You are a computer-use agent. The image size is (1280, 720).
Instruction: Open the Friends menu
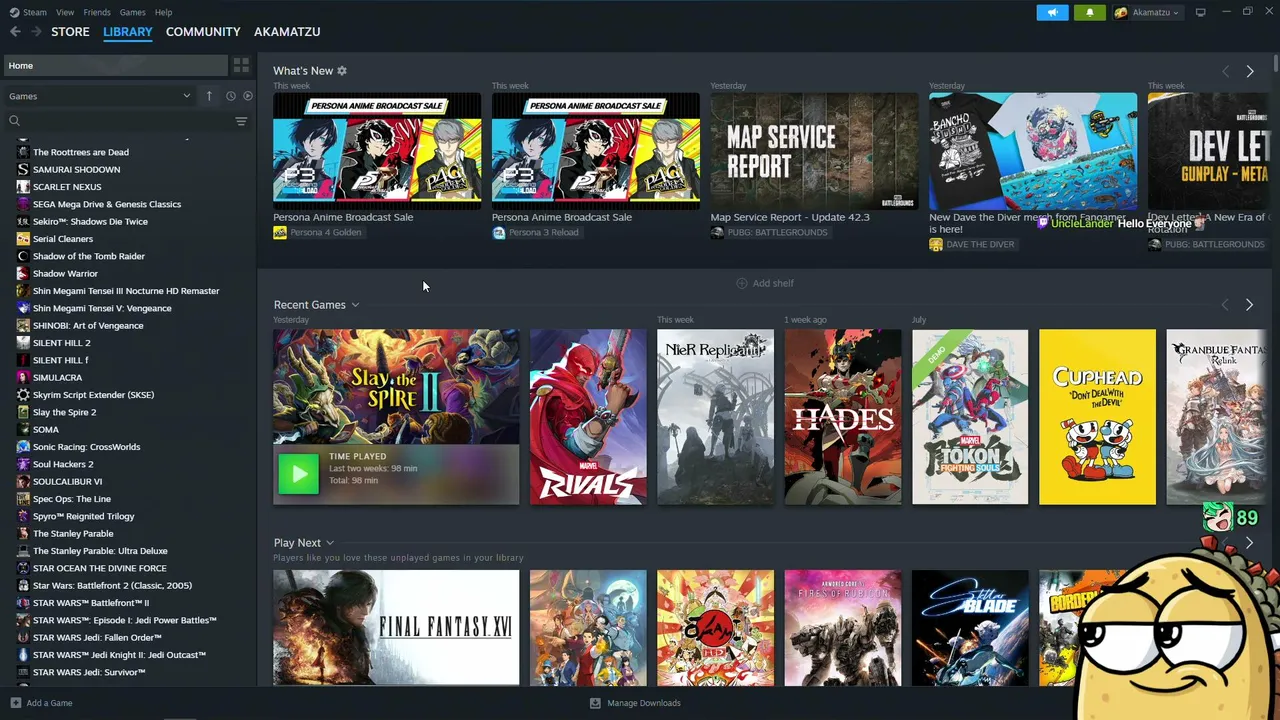pyautogui.click(x=97, y=12)
